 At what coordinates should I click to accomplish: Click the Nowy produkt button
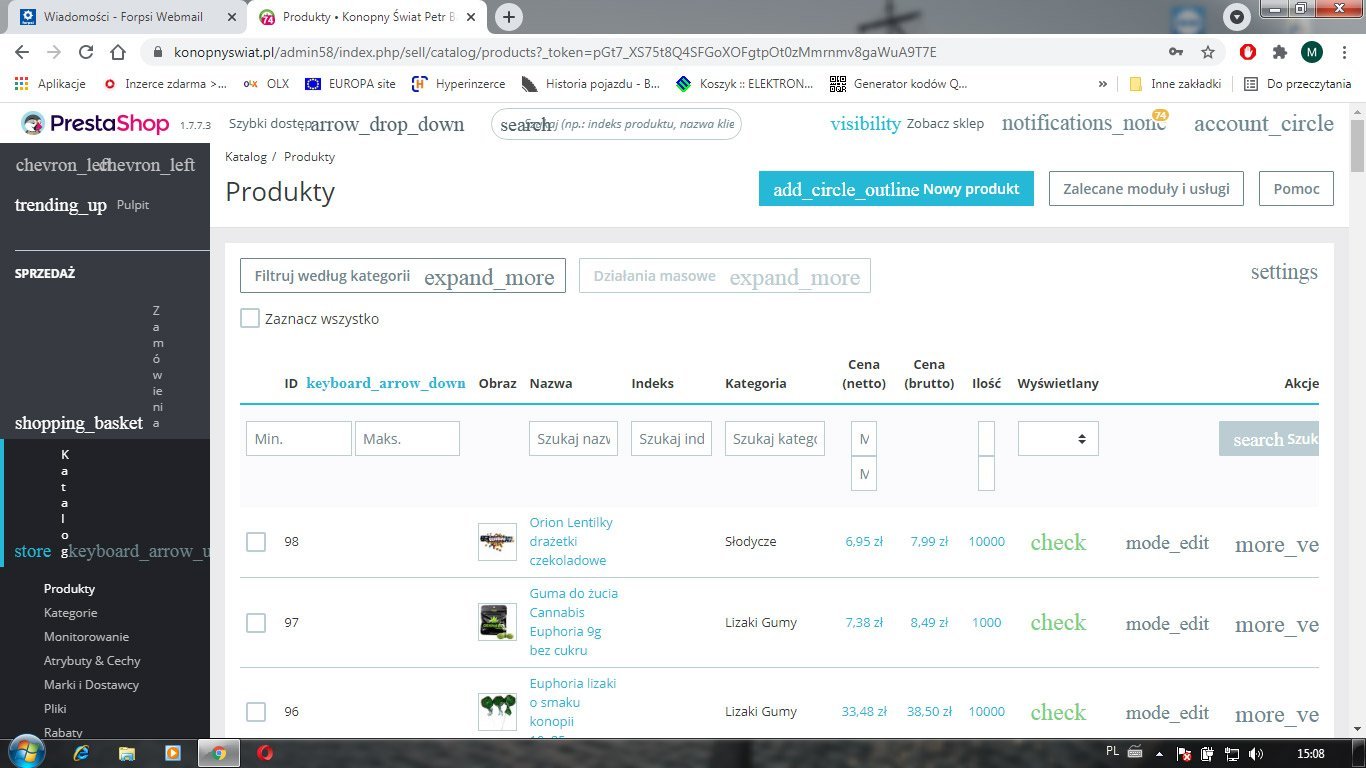(x=896, y=188)
